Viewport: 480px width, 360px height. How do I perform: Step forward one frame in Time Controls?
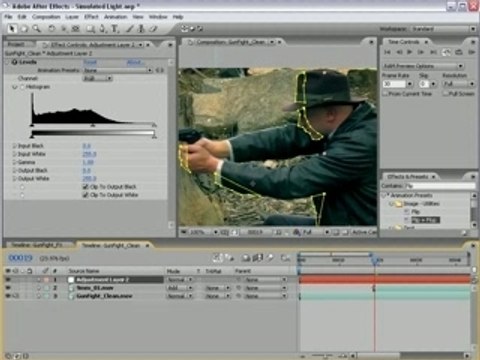[421, 52]
